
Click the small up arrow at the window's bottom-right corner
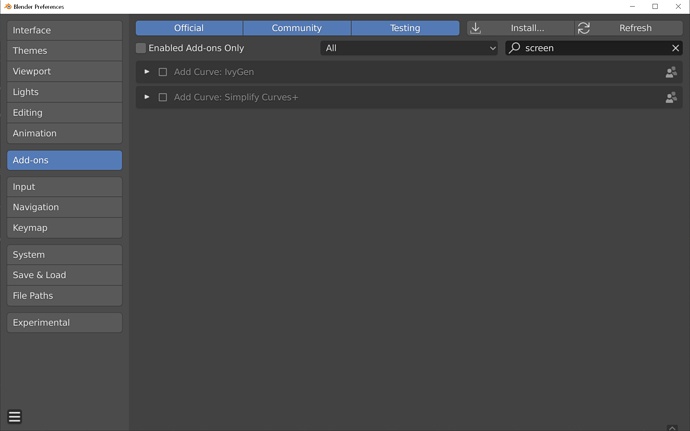point(672,428)
